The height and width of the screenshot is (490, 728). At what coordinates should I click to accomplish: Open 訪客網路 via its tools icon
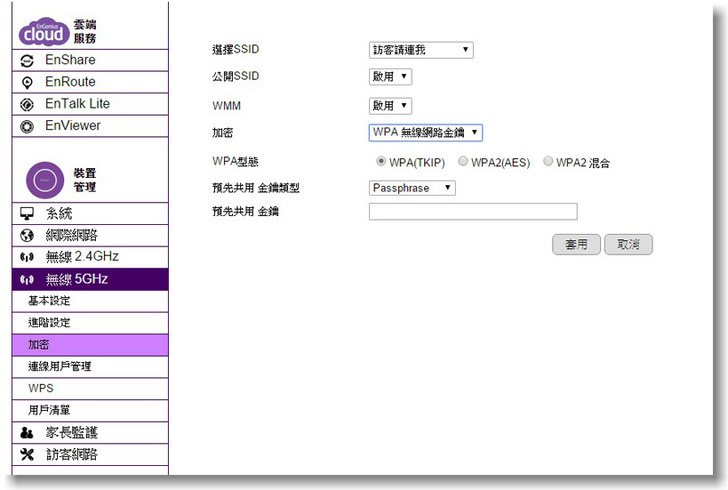(27, 455)
